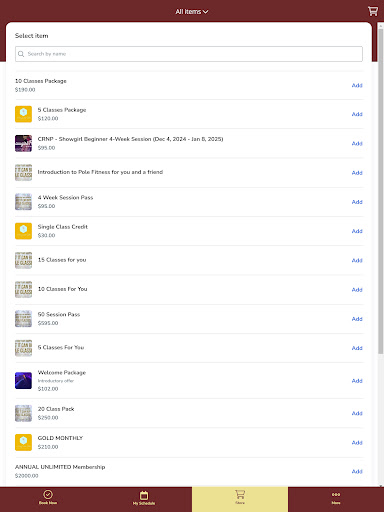Add Introduction to Pole Fitness item
The width and height of the screenshot is (384, 512).
357,173
